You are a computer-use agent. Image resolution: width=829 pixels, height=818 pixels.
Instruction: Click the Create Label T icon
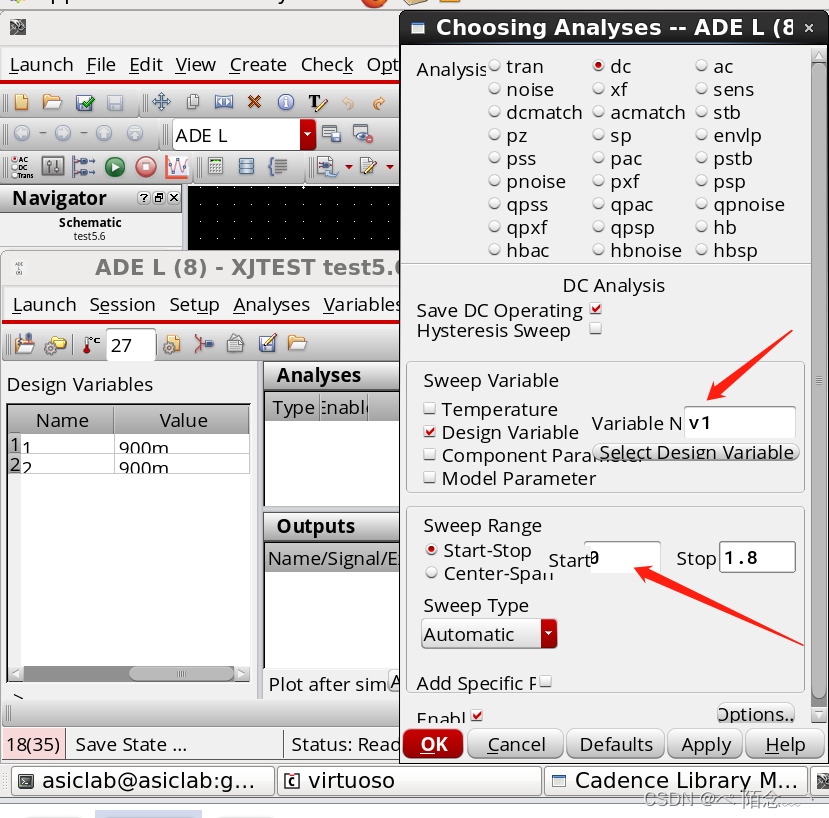pyautogui.click(x=317, y=102)
